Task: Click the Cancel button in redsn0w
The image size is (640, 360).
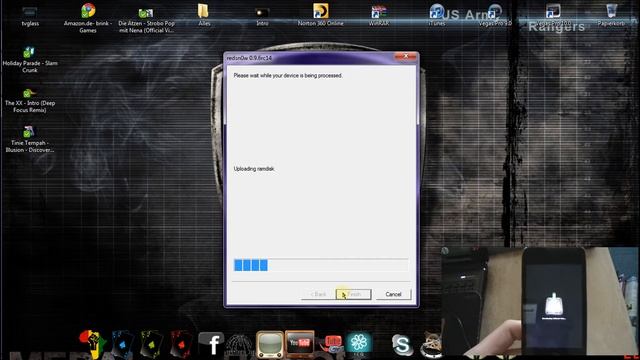Action: click(393, 294)
